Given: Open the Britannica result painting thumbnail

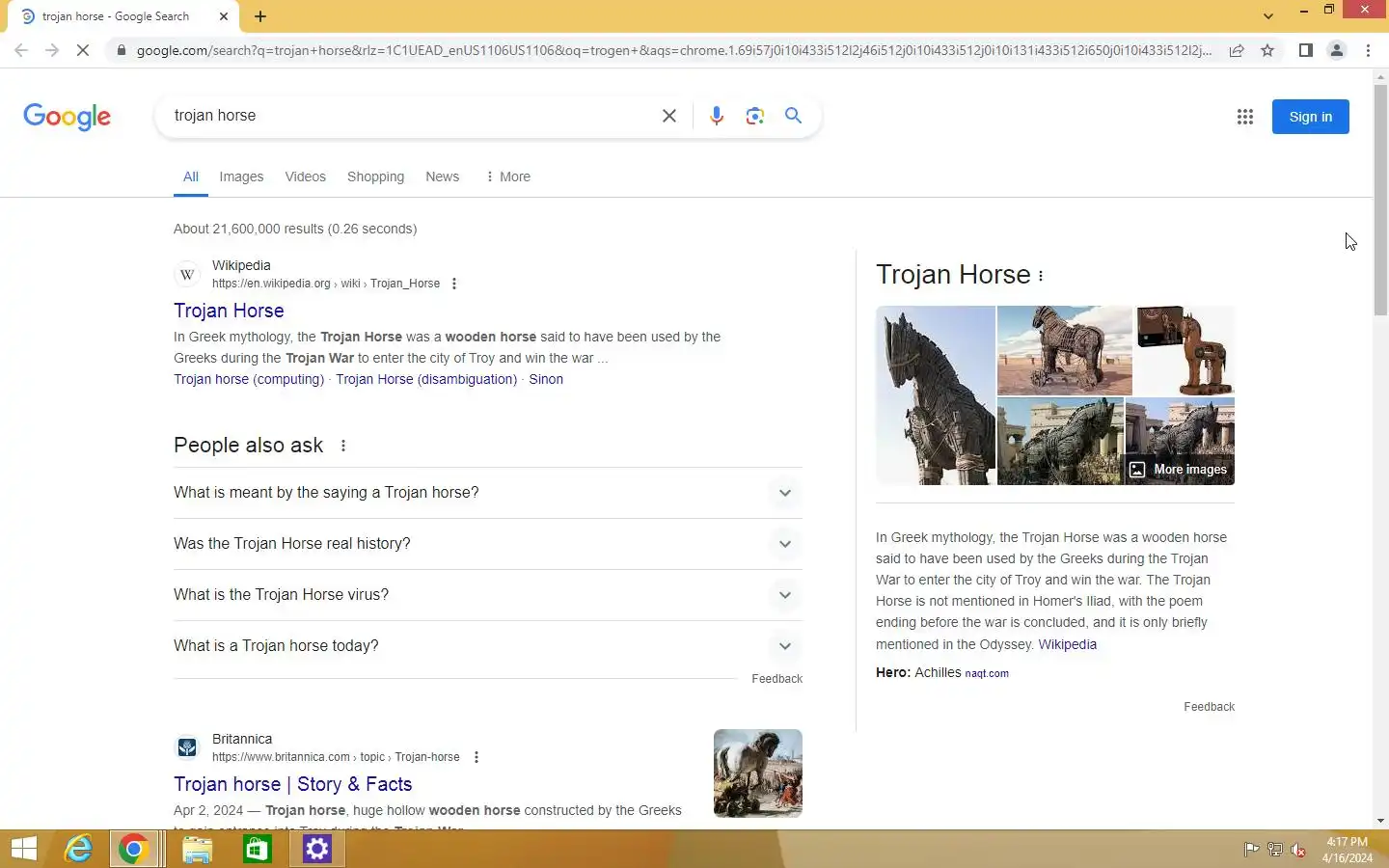Looking at the screenshot, I should click(x=758, y=773).
